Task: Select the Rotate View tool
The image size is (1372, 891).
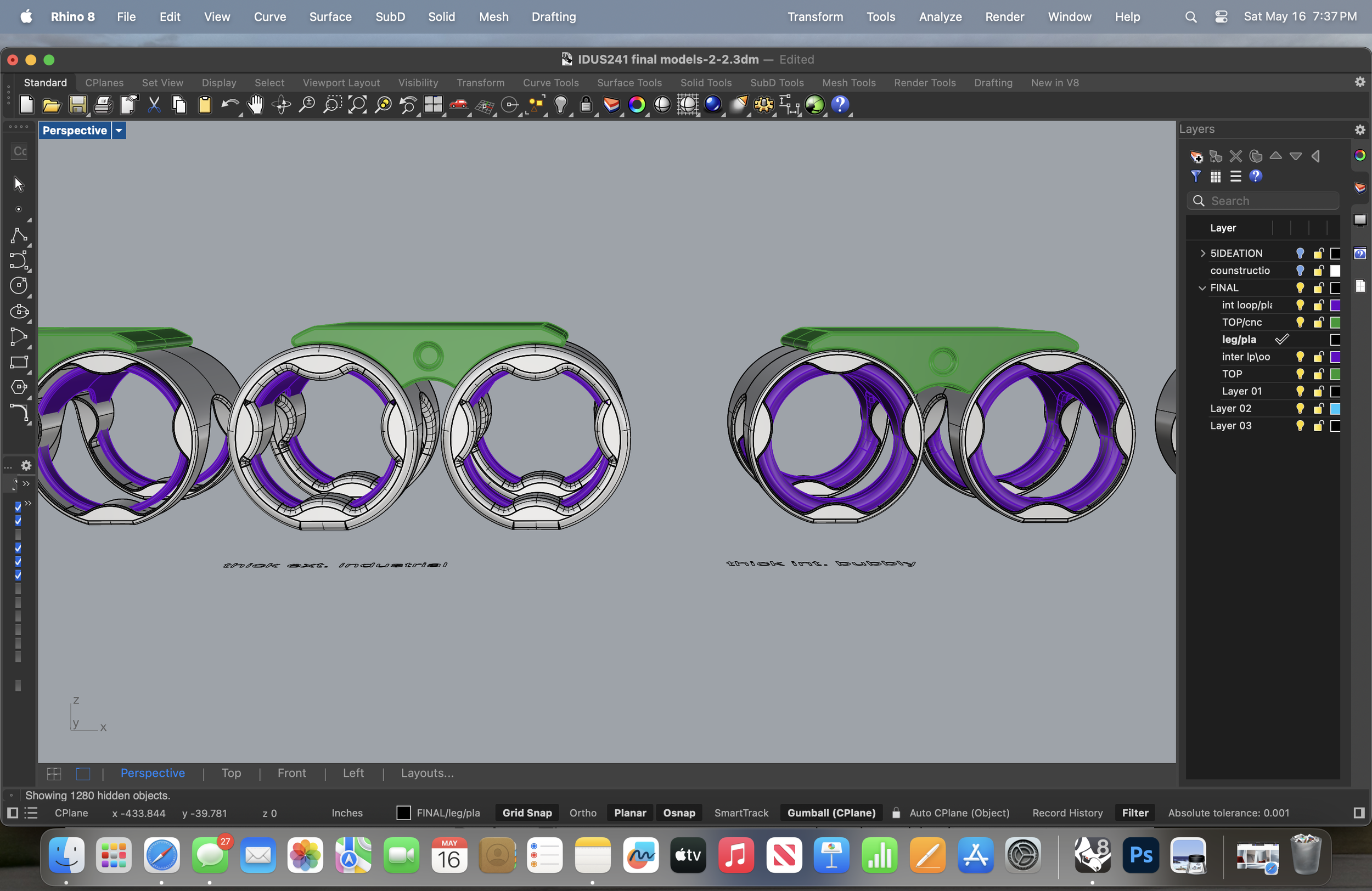Action: click(x=282, y=105)
